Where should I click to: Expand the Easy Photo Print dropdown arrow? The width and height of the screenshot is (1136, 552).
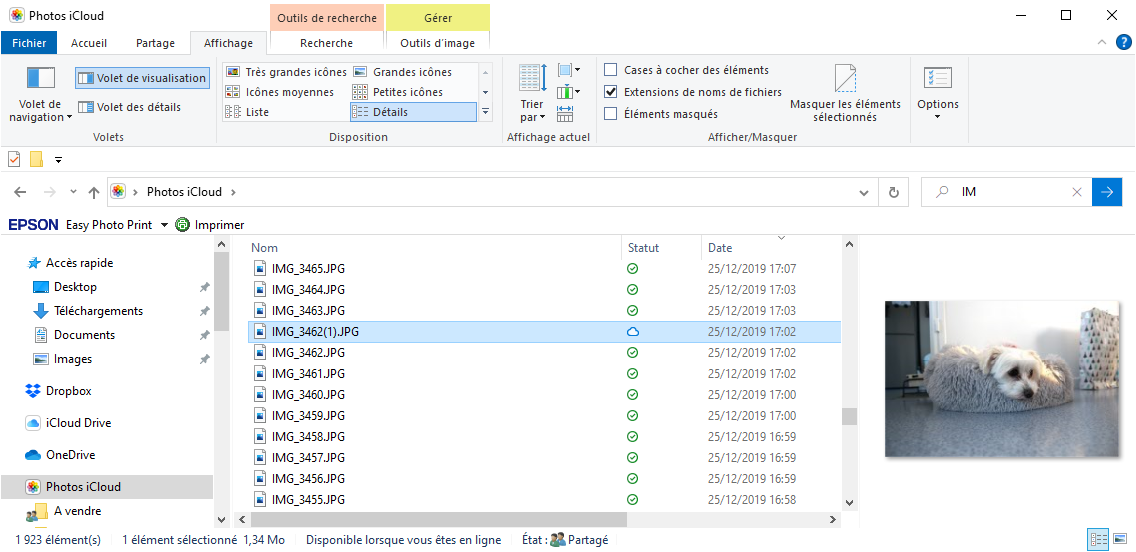164,225
